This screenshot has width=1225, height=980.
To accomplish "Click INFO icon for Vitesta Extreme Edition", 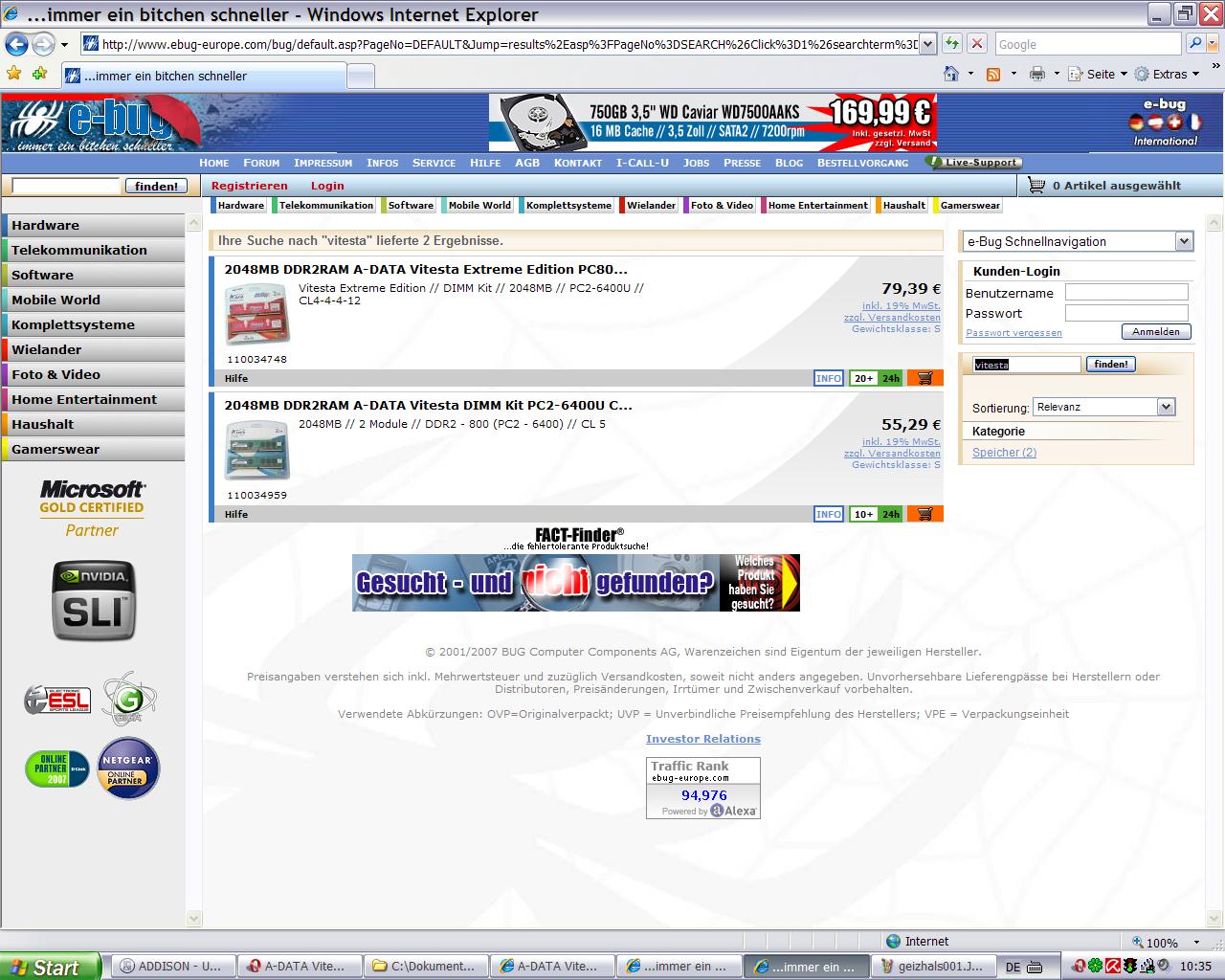I will point(829,378).
